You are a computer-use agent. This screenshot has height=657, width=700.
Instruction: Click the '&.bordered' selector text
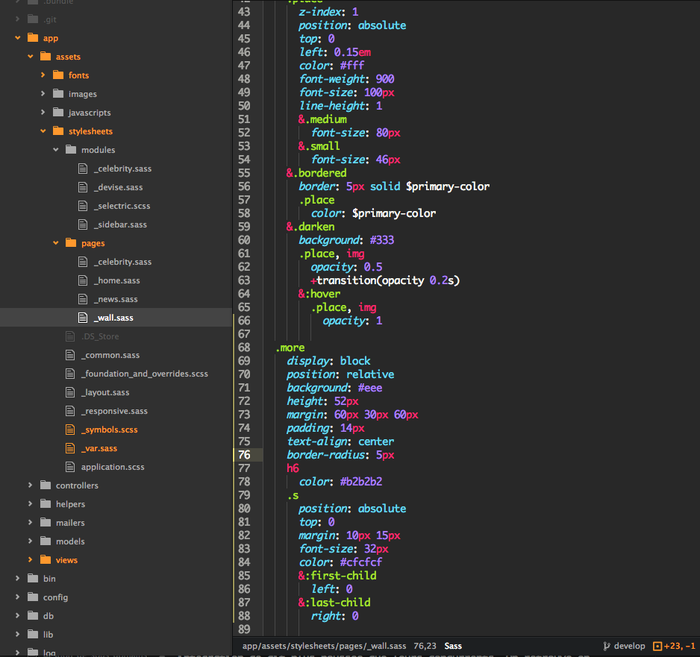317,173
